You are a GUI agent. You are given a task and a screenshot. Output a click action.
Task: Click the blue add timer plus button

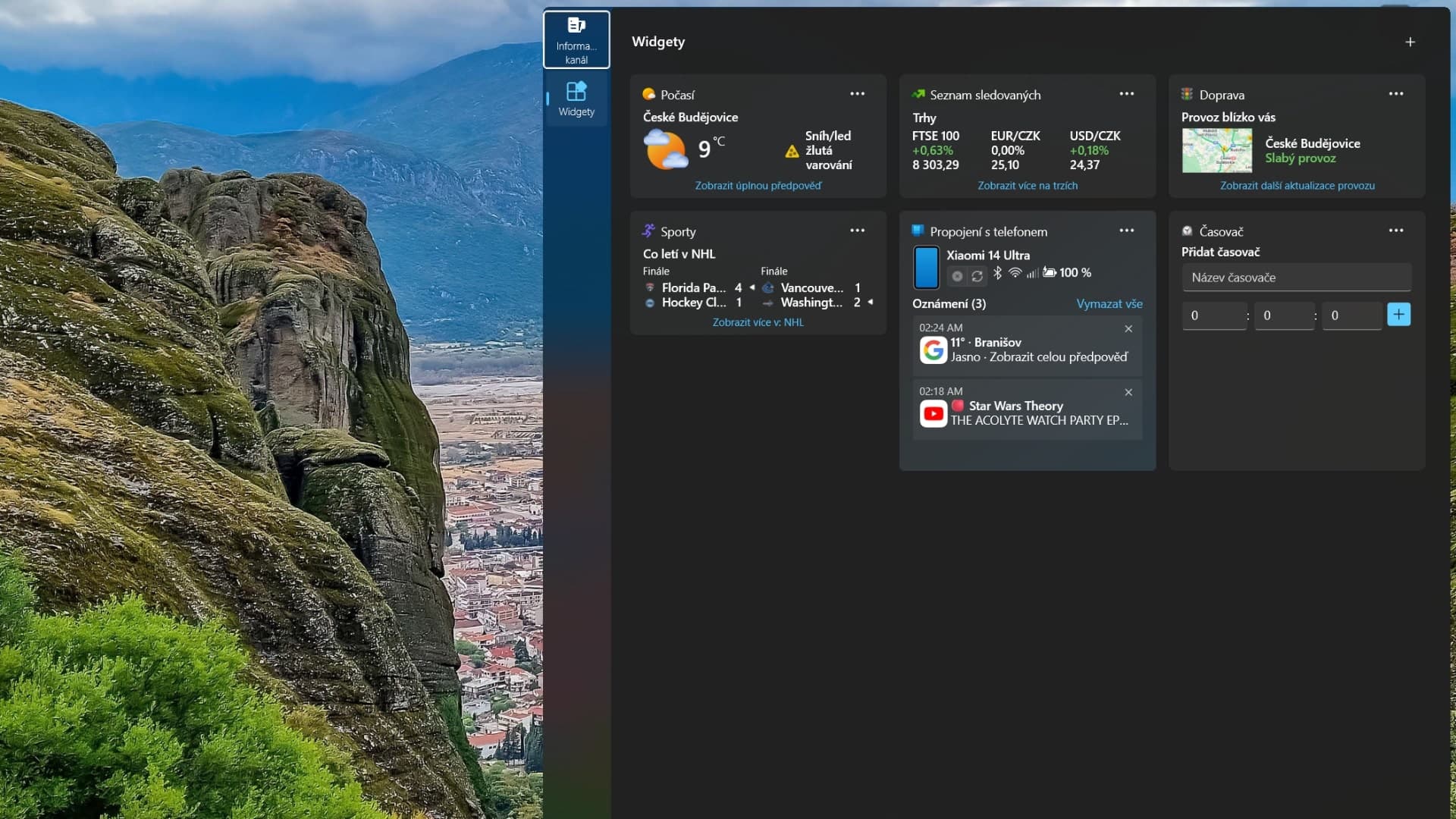pos(1398,315)
